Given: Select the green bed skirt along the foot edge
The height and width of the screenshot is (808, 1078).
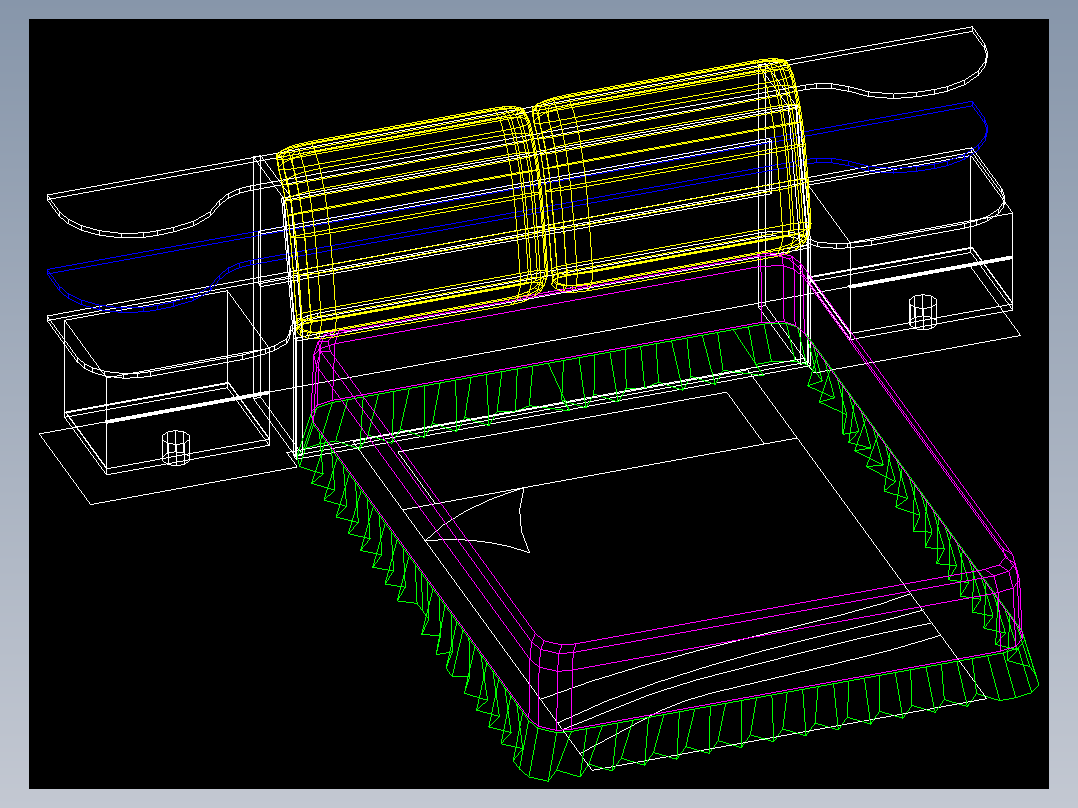Looking at the screenshot, I should pos(777,715).
